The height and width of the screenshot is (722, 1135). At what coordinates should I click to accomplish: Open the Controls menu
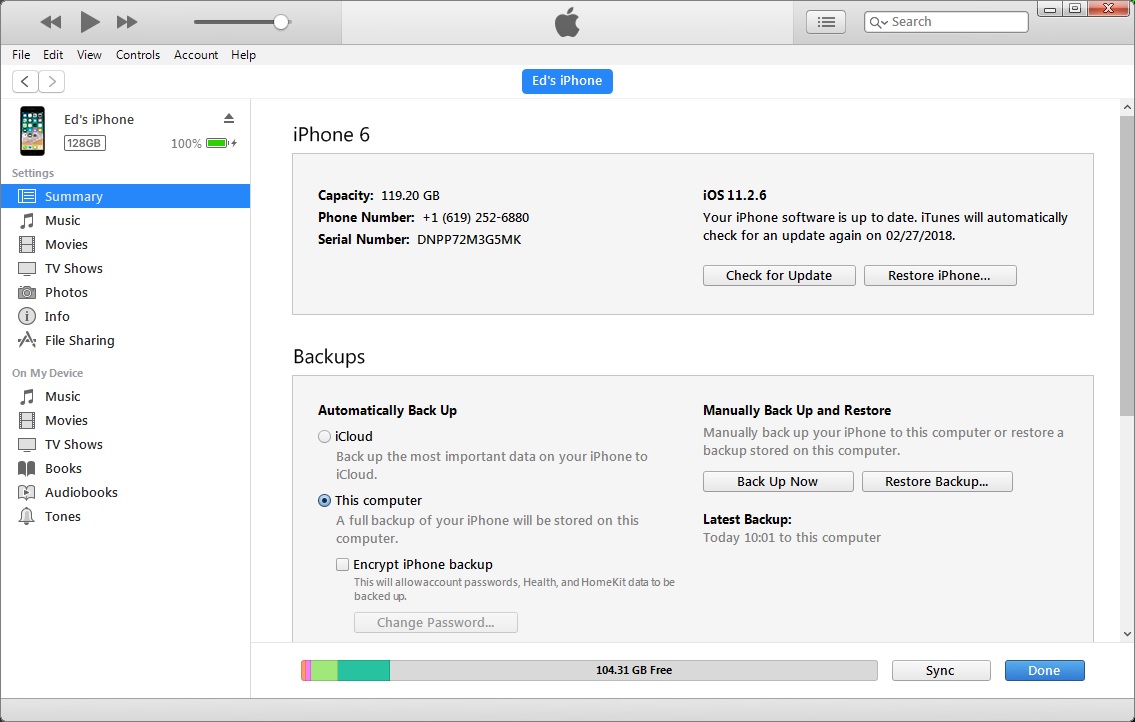coord(138,55)
